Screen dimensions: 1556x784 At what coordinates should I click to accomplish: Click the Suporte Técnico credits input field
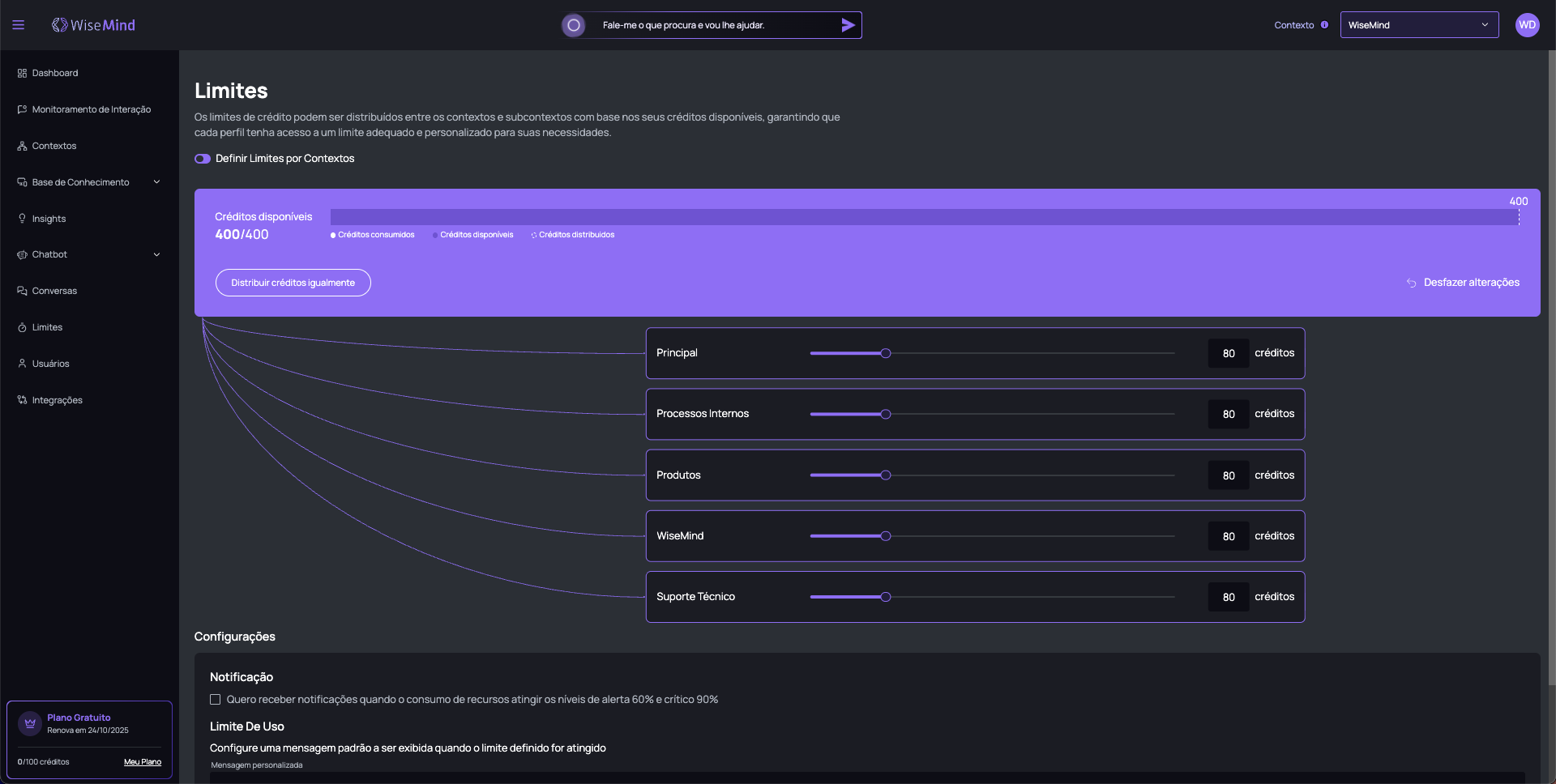pyautogui.click(x=1228, y=597)
